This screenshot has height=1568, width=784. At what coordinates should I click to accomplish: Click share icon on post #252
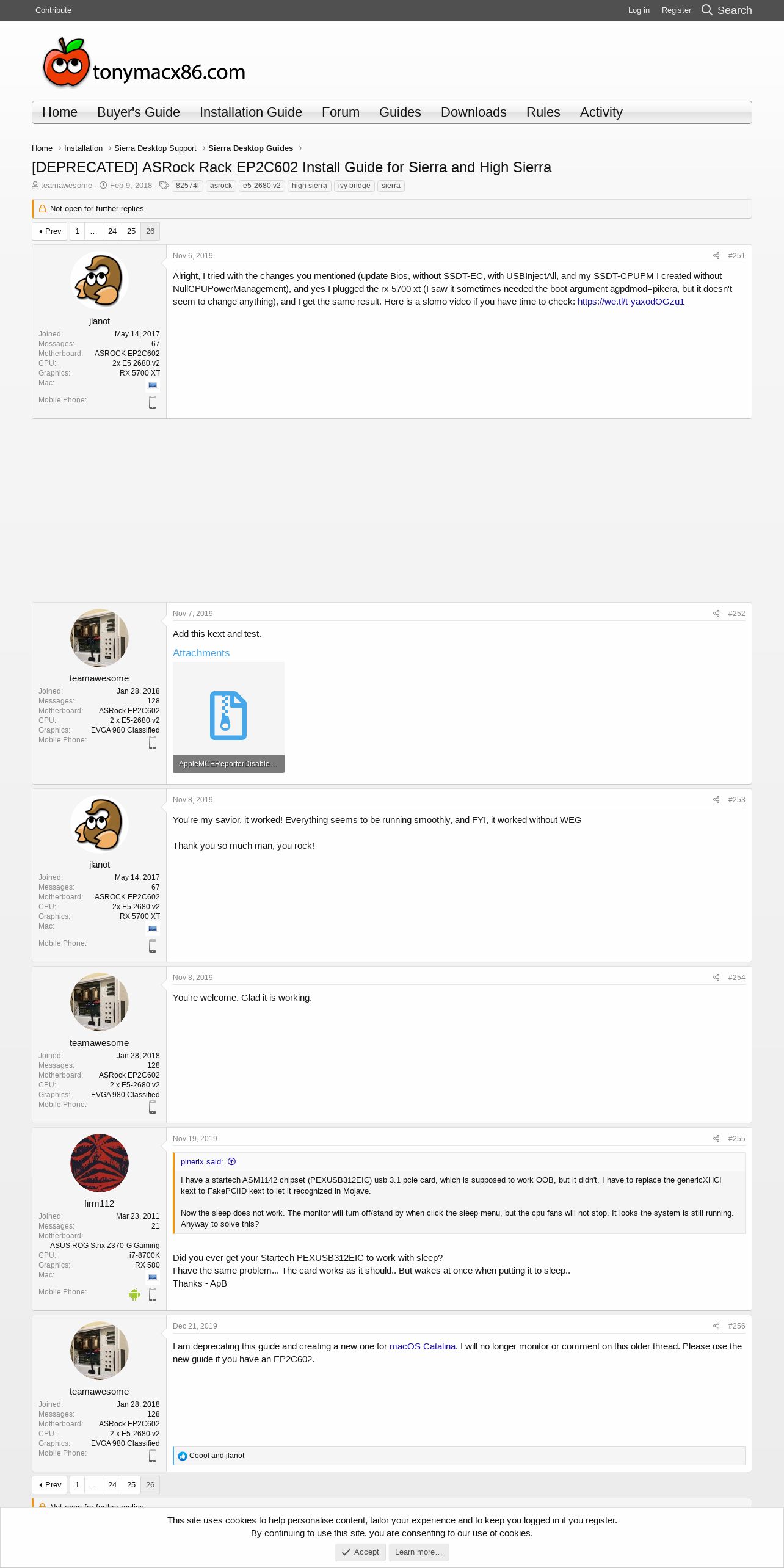(x=716, y=614)
